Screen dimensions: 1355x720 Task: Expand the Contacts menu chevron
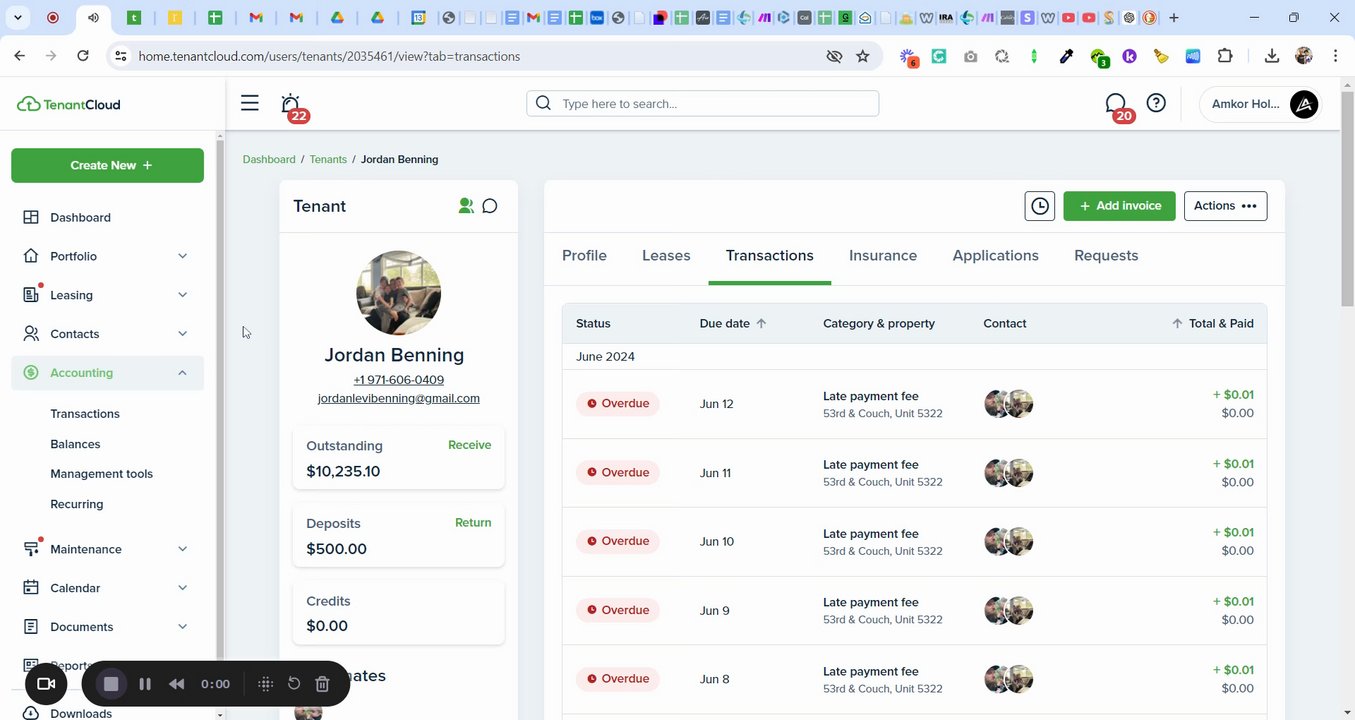point(182,334)
